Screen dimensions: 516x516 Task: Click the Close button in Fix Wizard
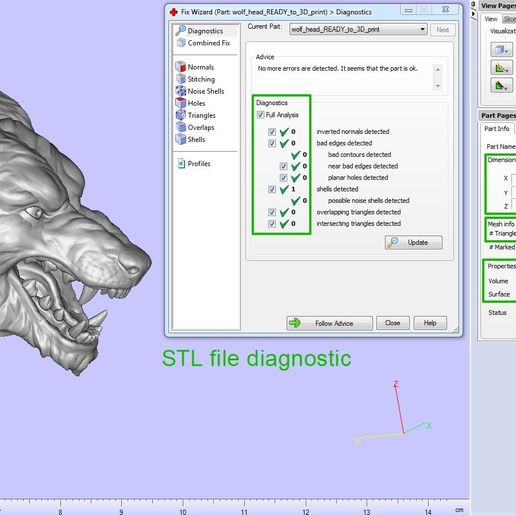tap(393, 323)
